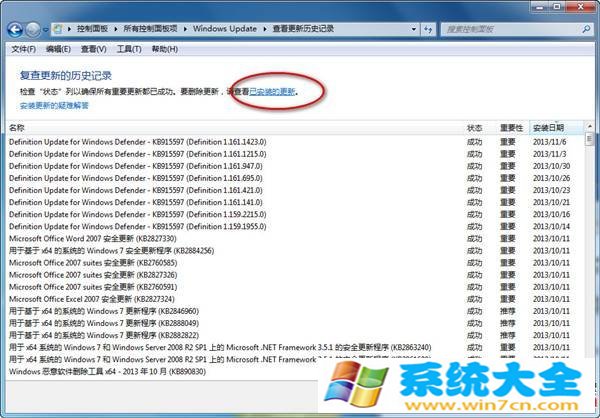Open the address bar history dropdown
The height and width of the screenshot is (418, 600).
(x=414, y=29)
